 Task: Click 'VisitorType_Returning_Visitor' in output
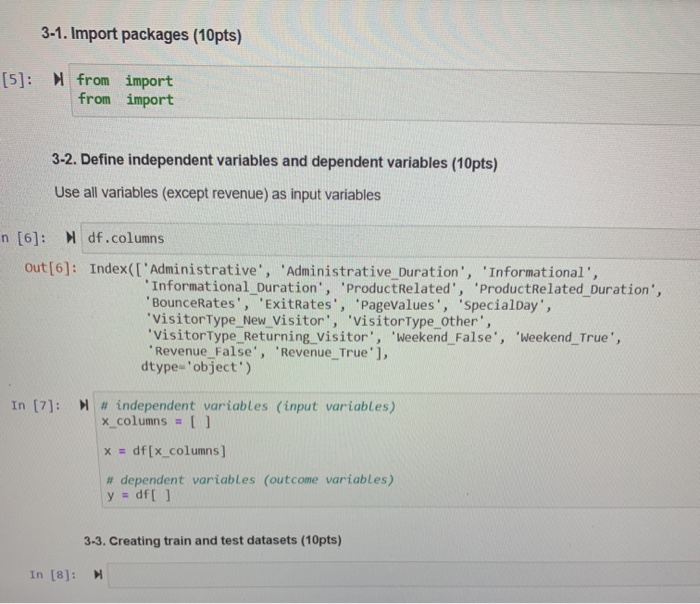262,335
